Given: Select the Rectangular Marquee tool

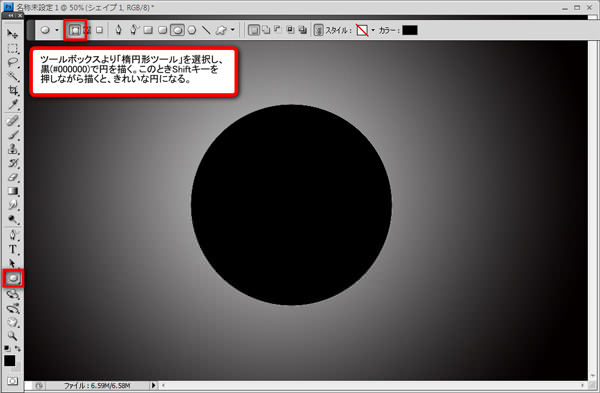Looking at the screenshot, I should click(13, 48).
